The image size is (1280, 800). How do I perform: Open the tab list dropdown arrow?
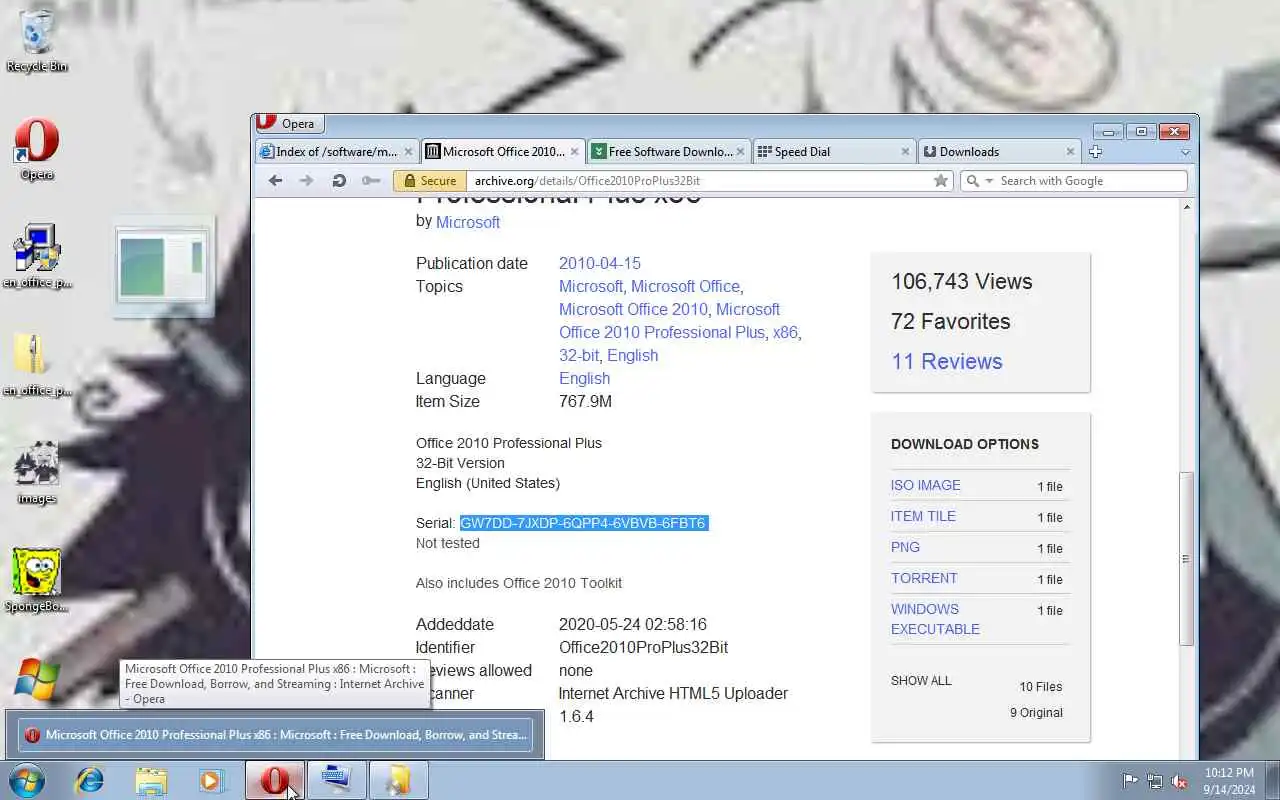[1185, 153]
